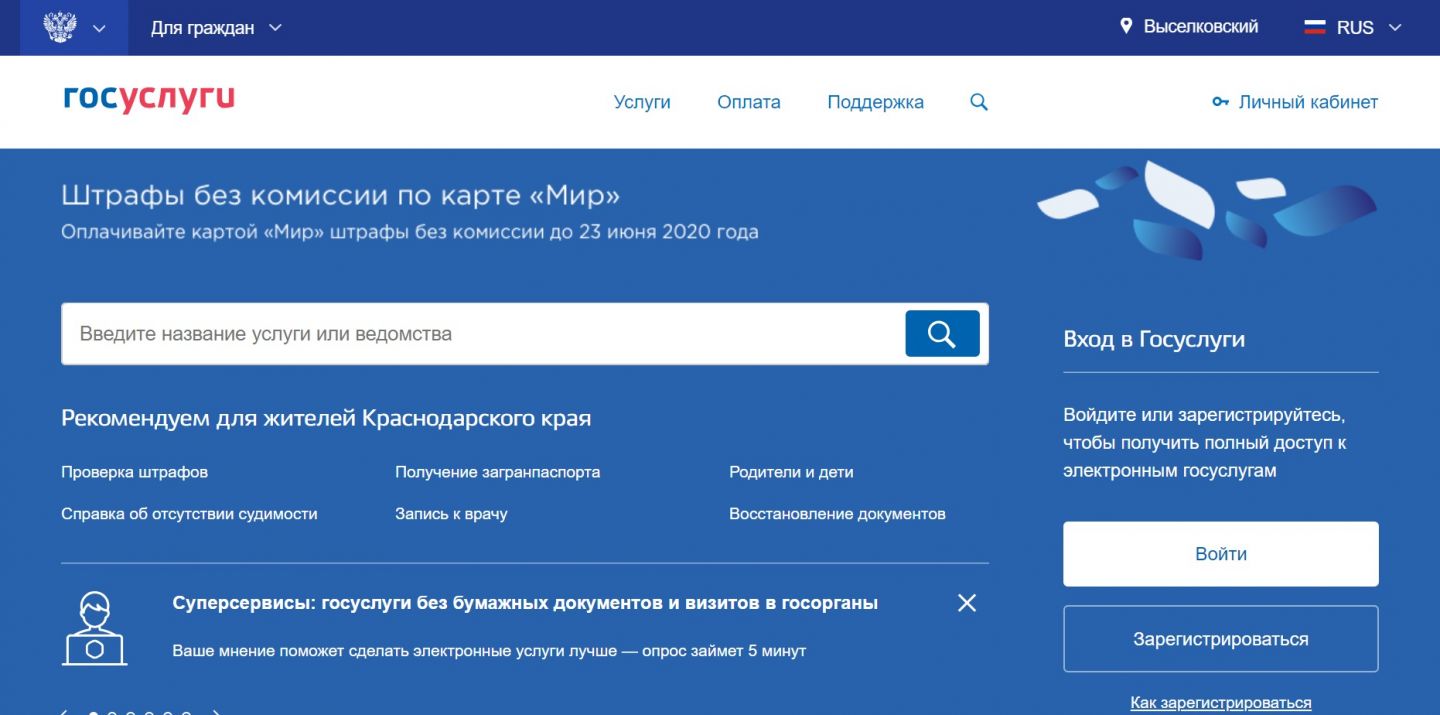This screenshot has height=715, width=1440.
Task: Open 'Проверка штрафов' link
Action: (x=135, y=472)
